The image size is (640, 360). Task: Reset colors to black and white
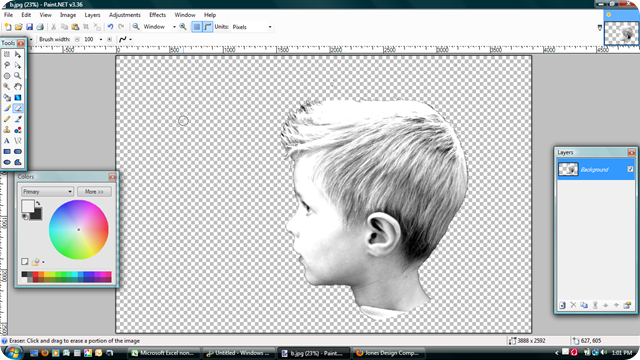click(x=25, y=216)
